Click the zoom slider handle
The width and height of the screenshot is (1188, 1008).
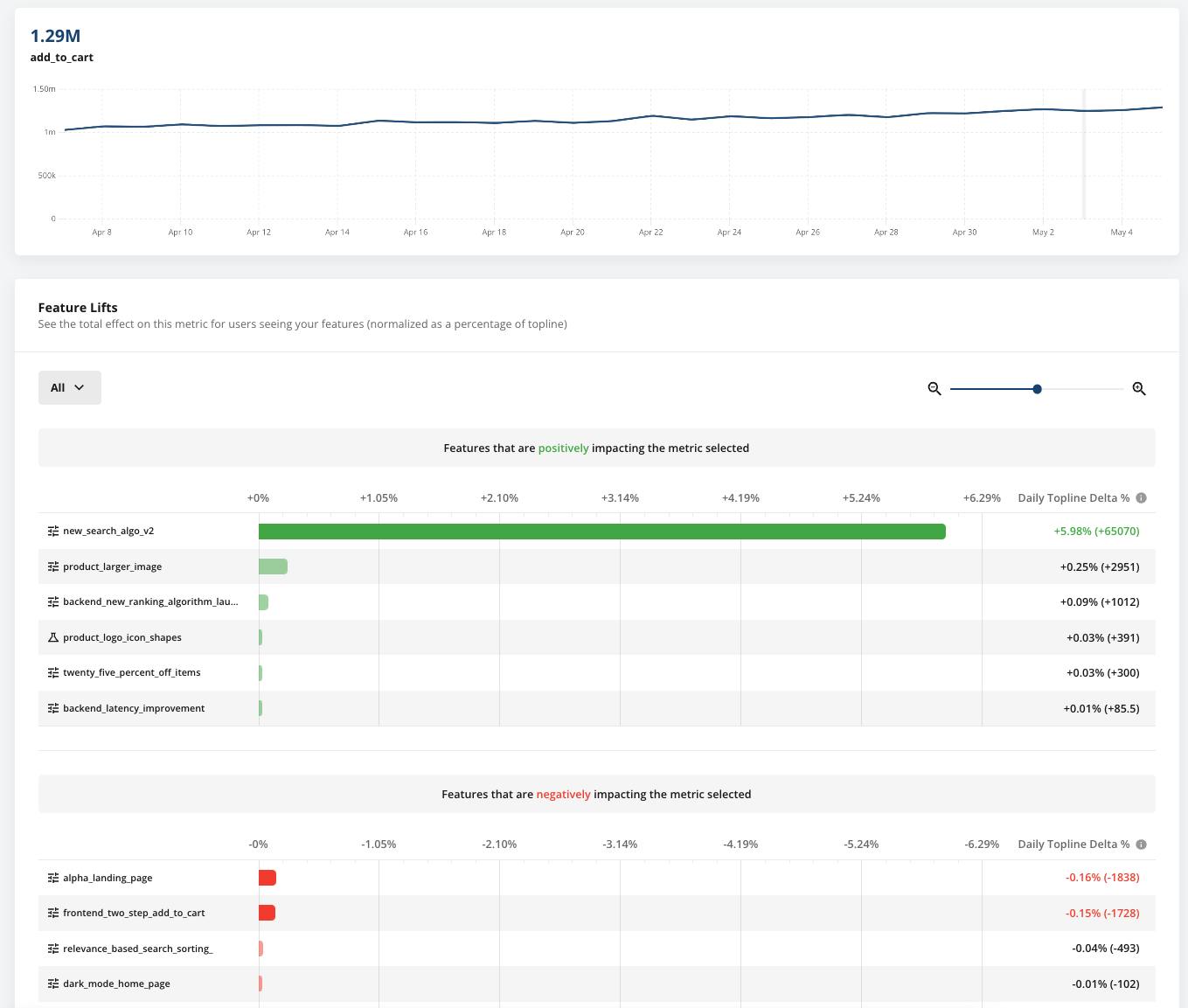1037,389
